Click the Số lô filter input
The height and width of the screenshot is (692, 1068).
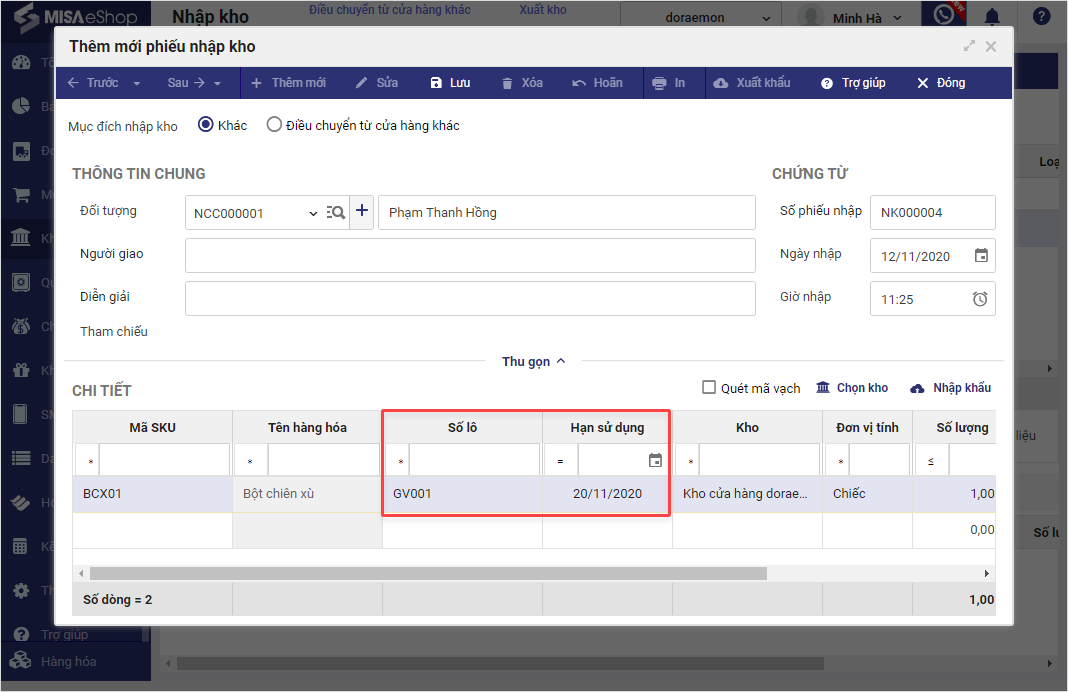[475, 460]
